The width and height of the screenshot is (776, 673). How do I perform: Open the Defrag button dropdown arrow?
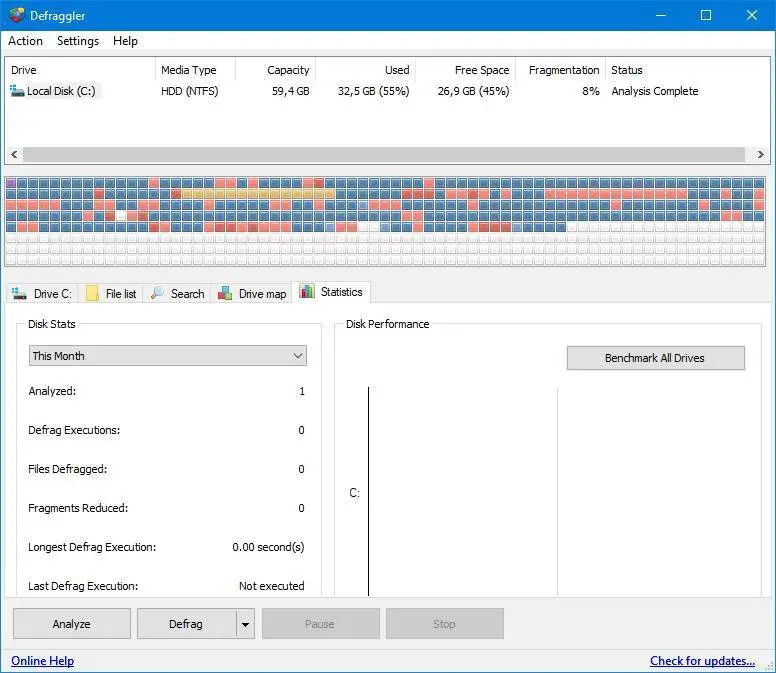point(245,624)
